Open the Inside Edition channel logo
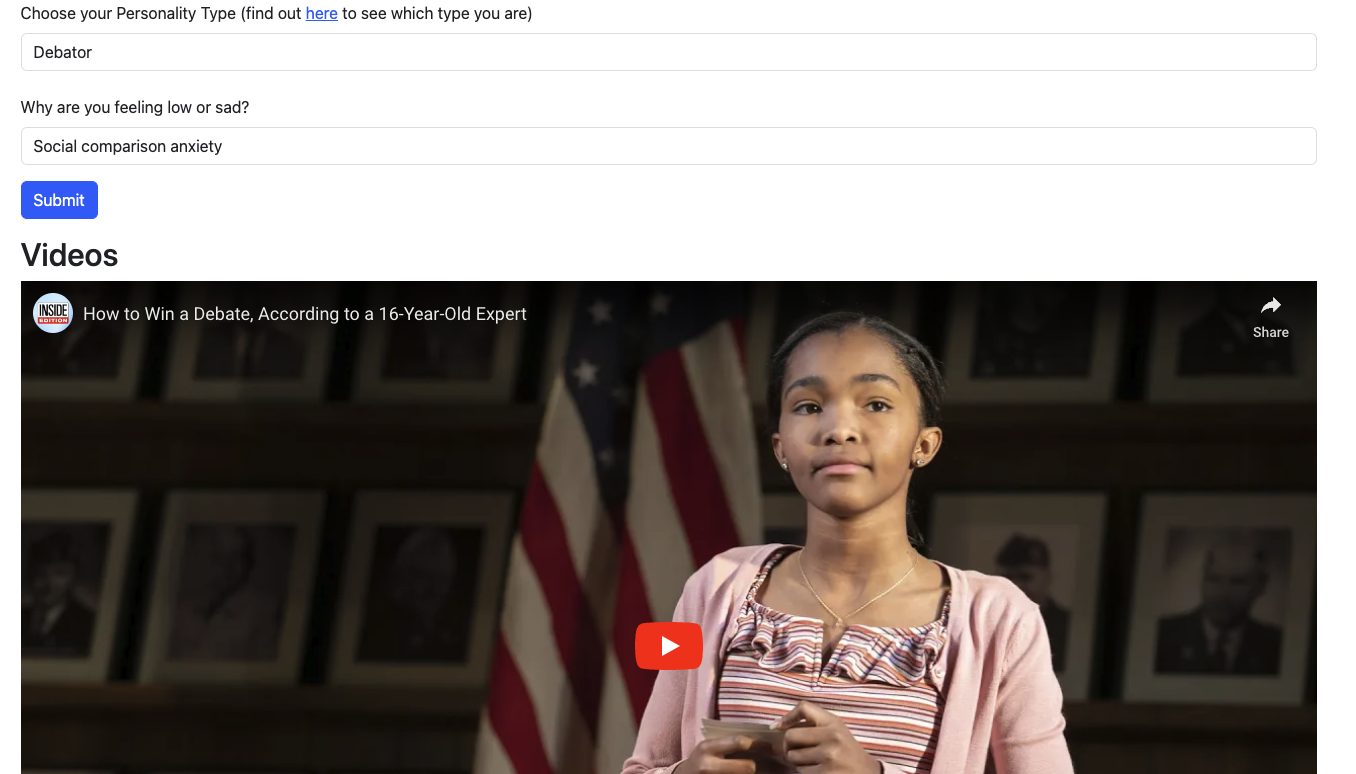1356x774 pixels. [x=53, y=313]
